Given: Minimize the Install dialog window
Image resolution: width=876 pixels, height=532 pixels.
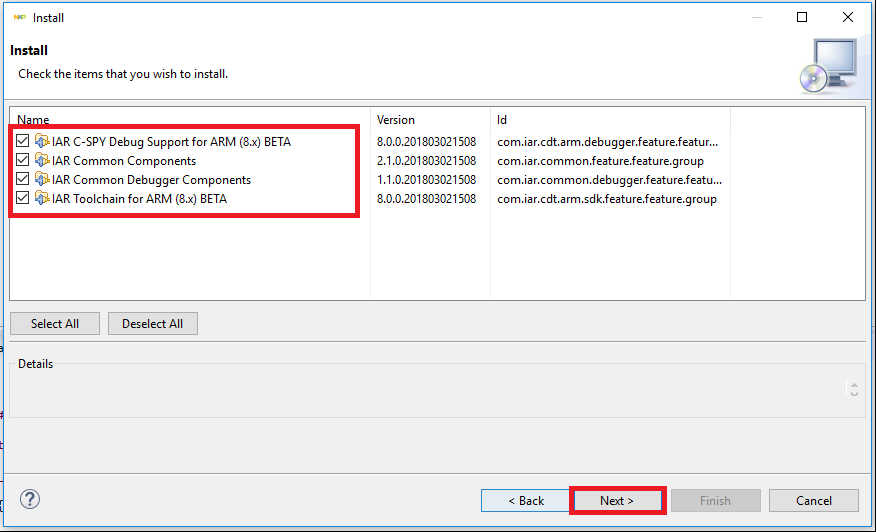Looking at the screenshot, I should tap(756, 17).
